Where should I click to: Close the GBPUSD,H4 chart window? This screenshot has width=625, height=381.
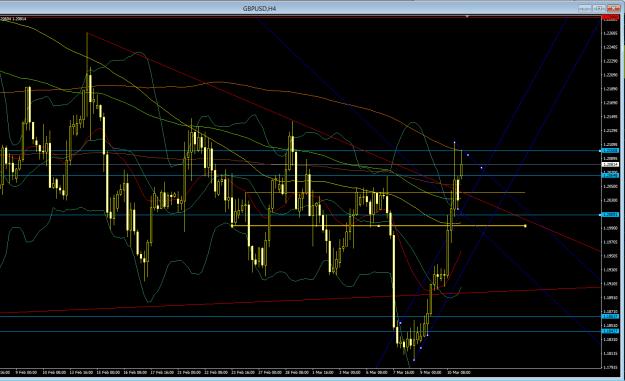tap(613, 8)
